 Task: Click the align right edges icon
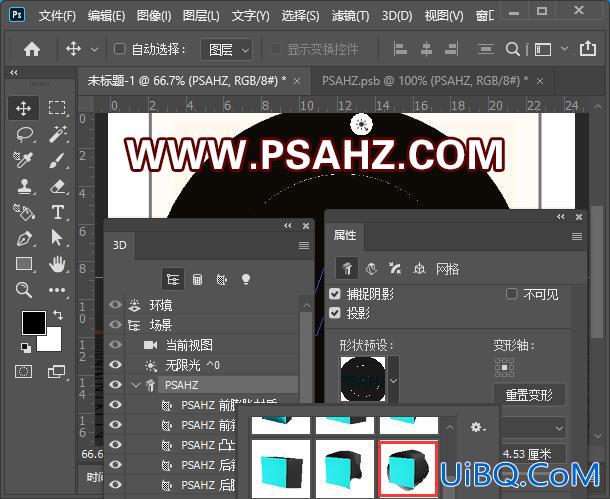coord(451,49)
